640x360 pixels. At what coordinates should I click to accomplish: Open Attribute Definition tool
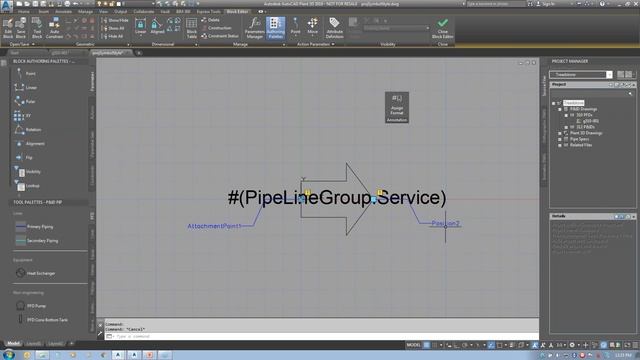click(x=334, y=28)
